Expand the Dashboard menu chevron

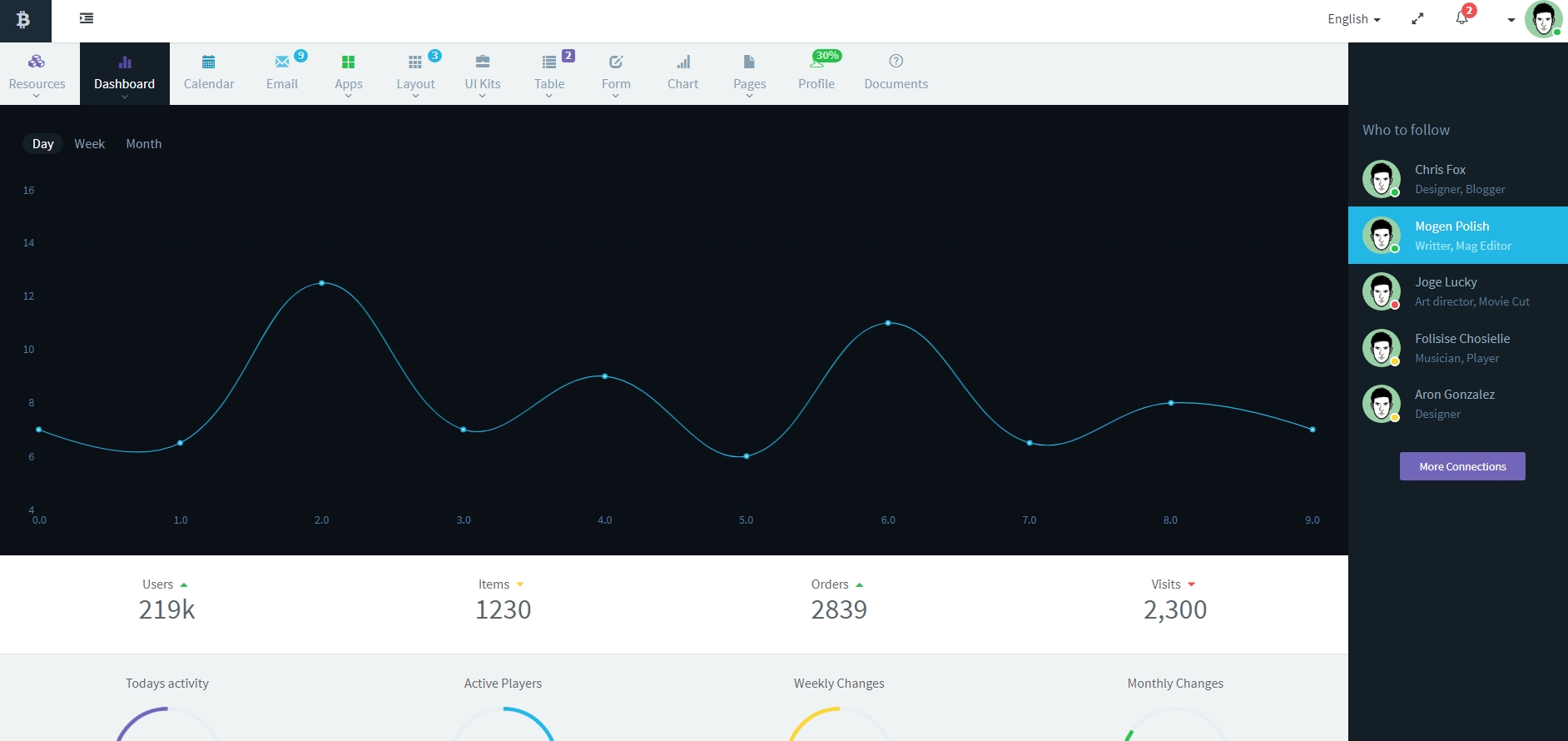point(125,96)
